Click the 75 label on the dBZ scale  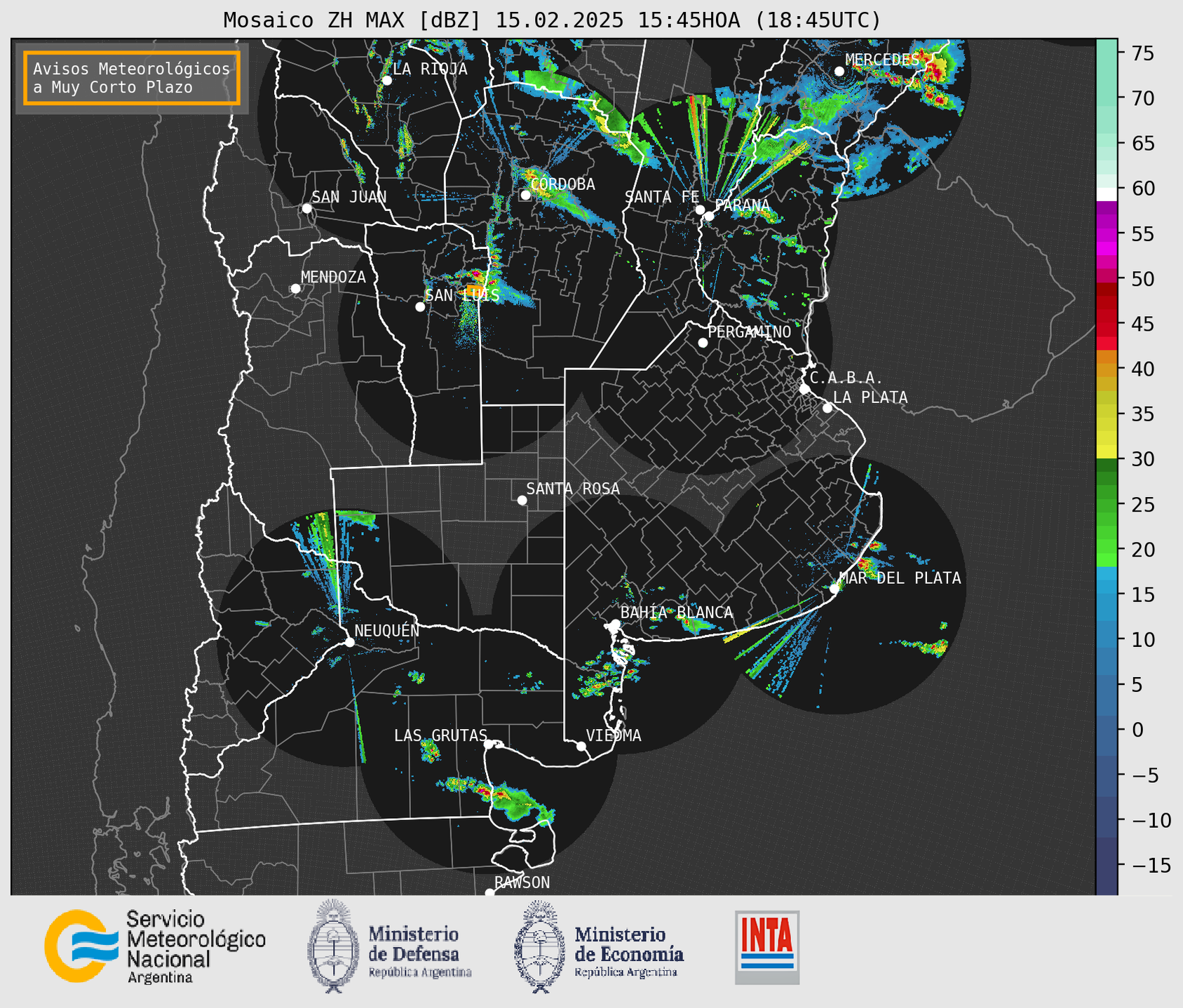pos(1142,53)
